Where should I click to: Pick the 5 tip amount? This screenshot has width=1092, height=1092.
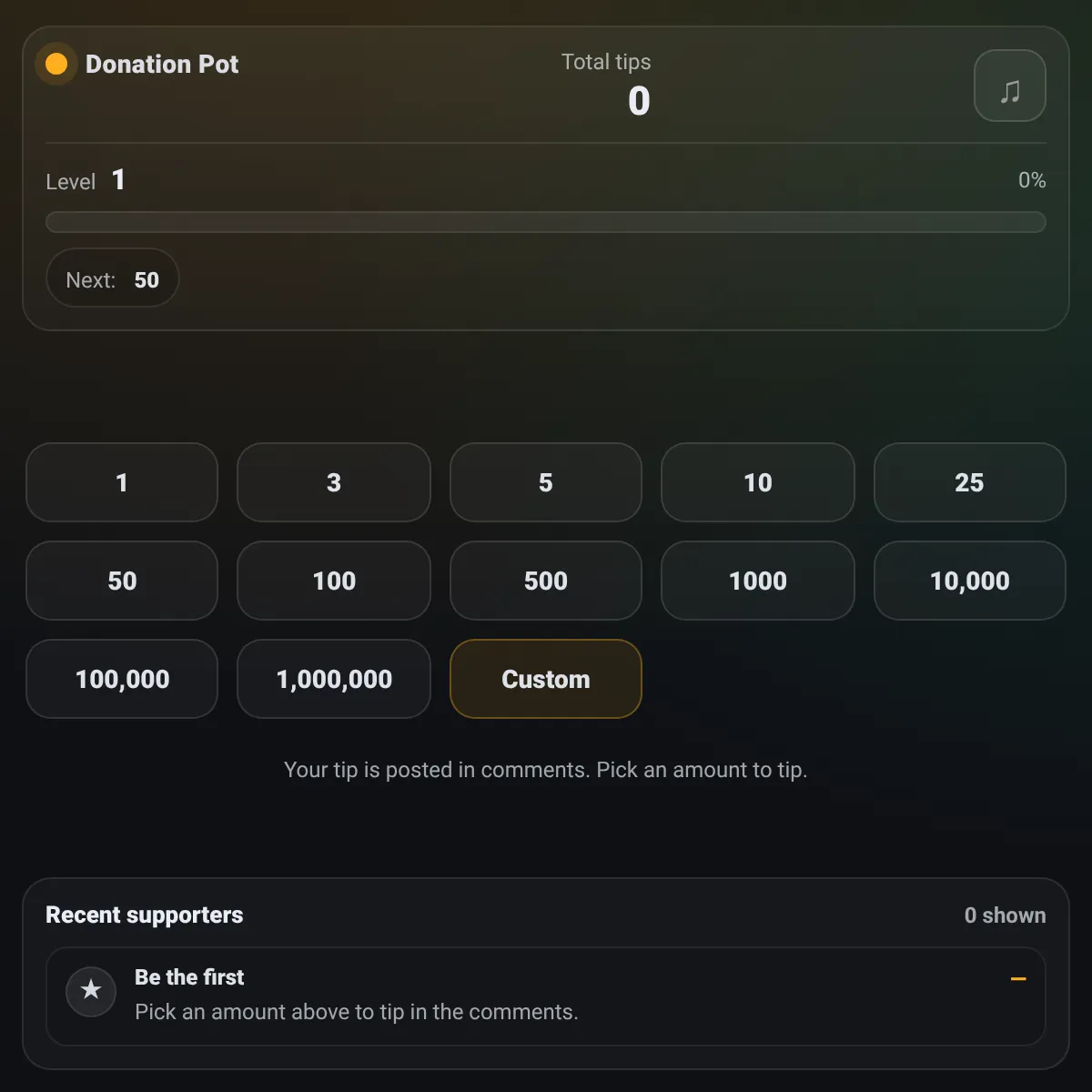[546, 482]
